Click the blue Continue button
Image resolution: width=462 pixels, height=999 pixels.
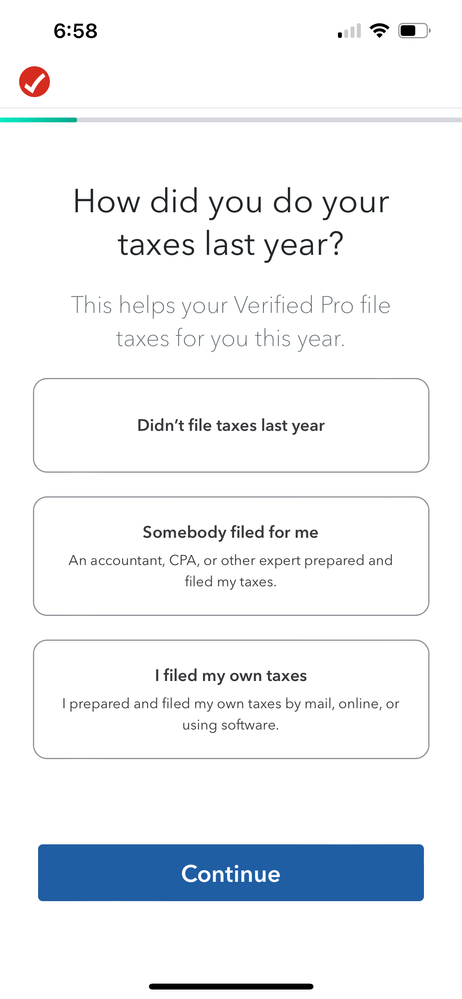click(x=231, y=872)
